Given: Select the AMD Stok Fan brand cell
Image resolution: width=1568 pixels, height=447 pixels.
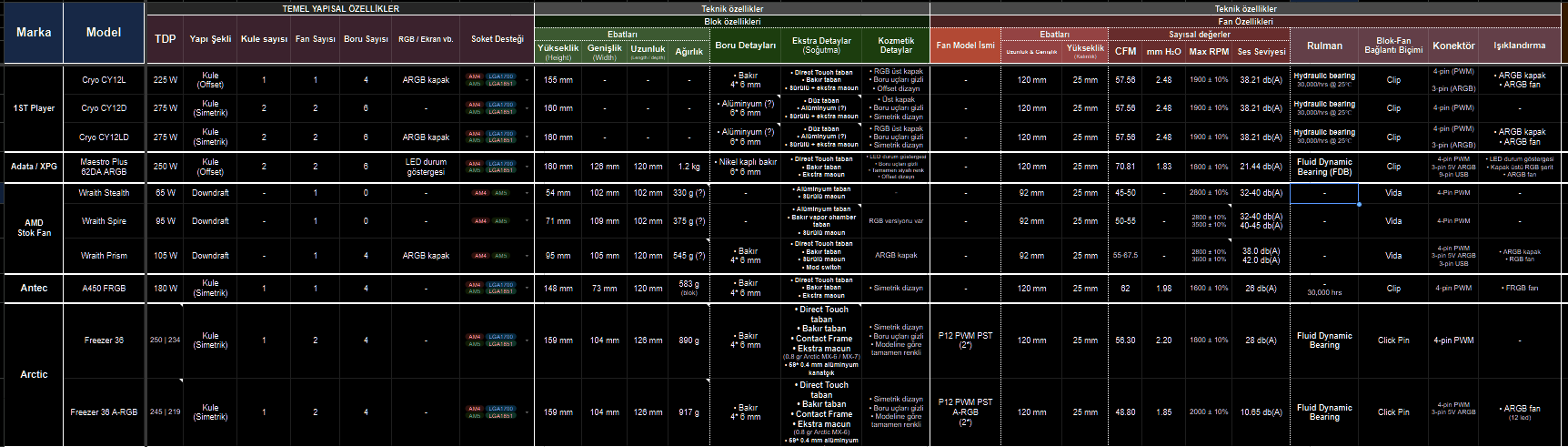Looking at the screenshot, I should click(x=34, y=228).
